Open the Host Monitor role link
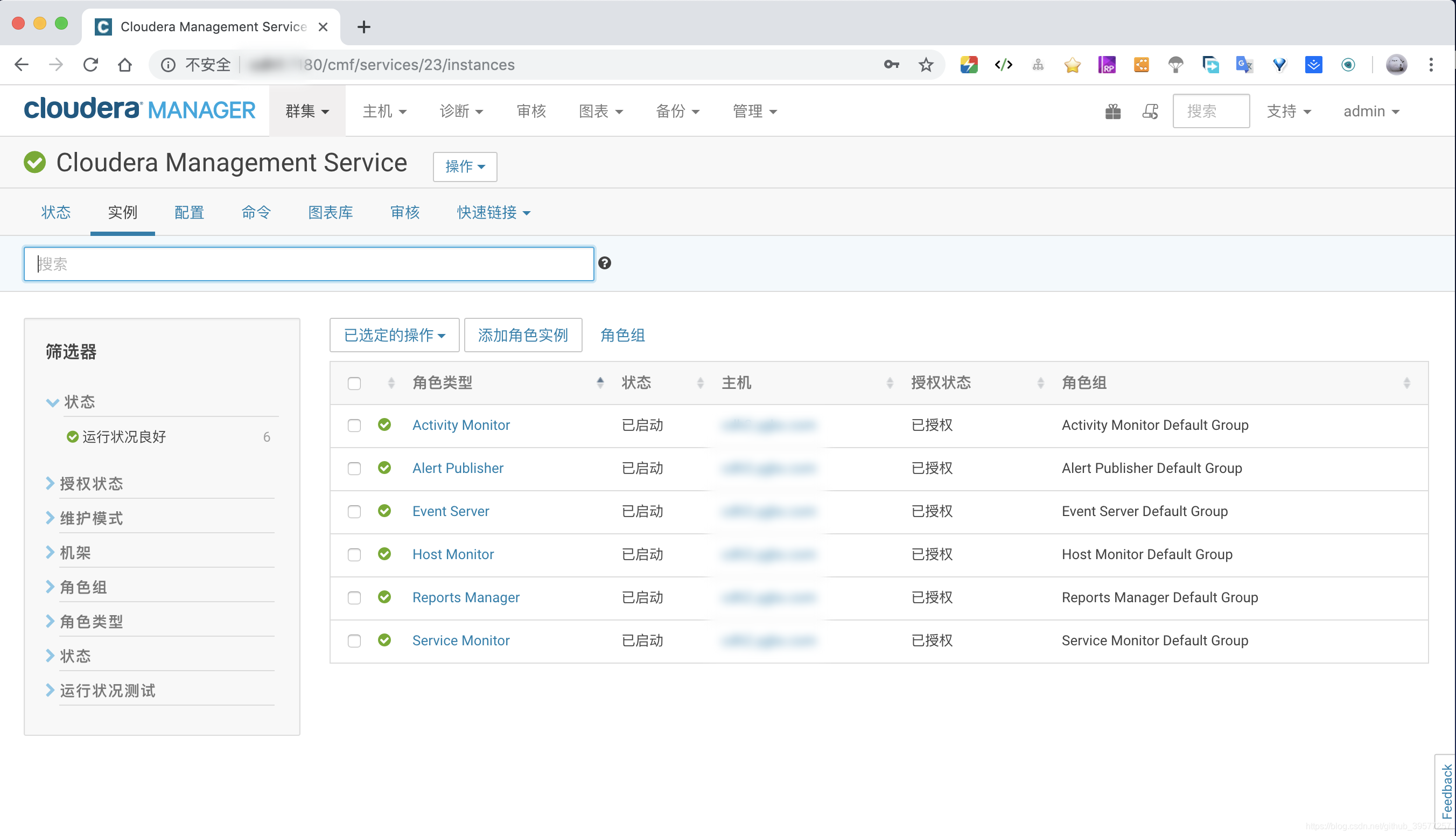The width and height of the screenshot is (1456, 836). (x=453, y=554)
